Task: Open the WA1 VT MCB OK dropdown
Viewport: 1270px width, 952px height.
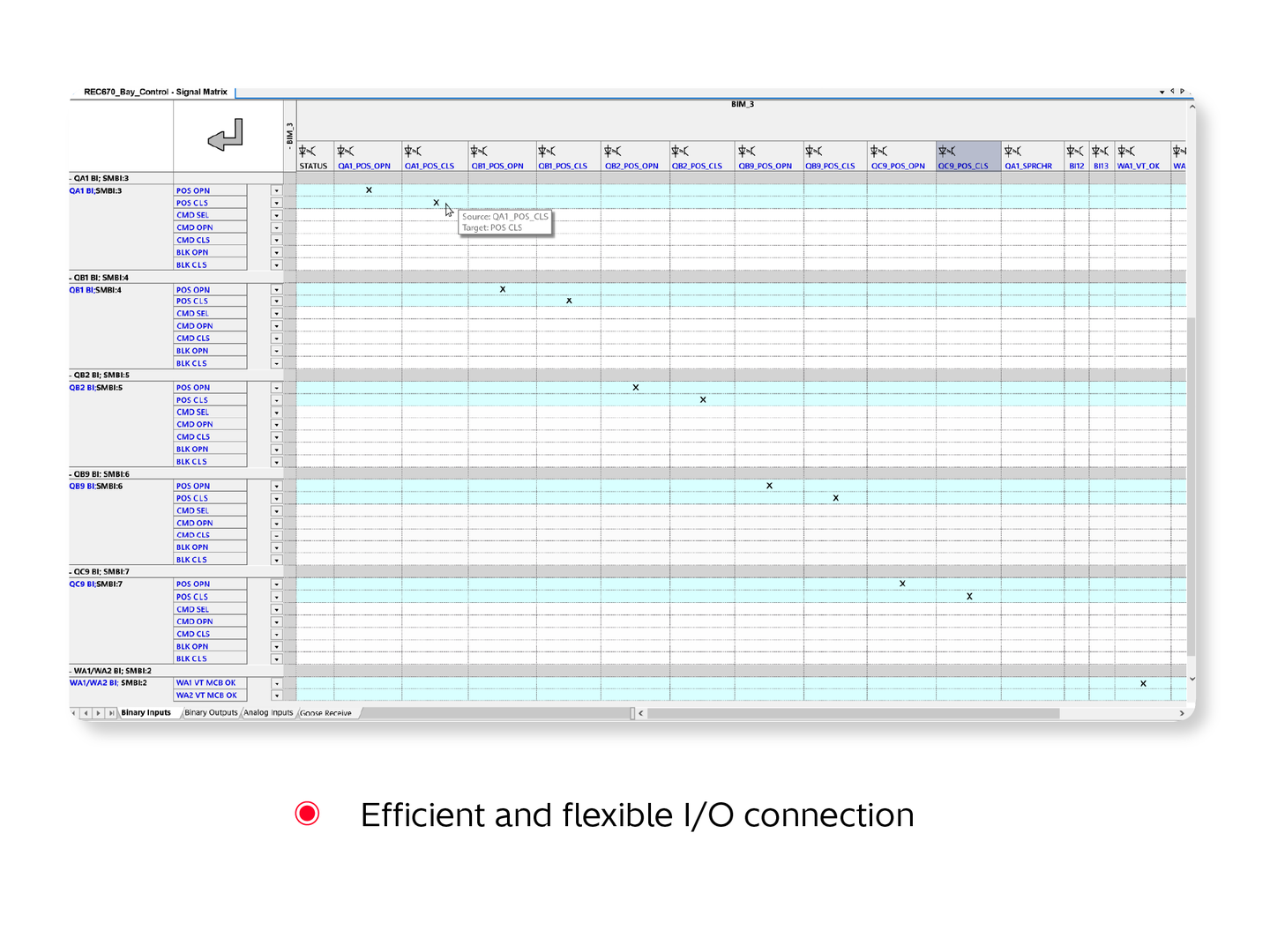Action: tap(276, 682)
